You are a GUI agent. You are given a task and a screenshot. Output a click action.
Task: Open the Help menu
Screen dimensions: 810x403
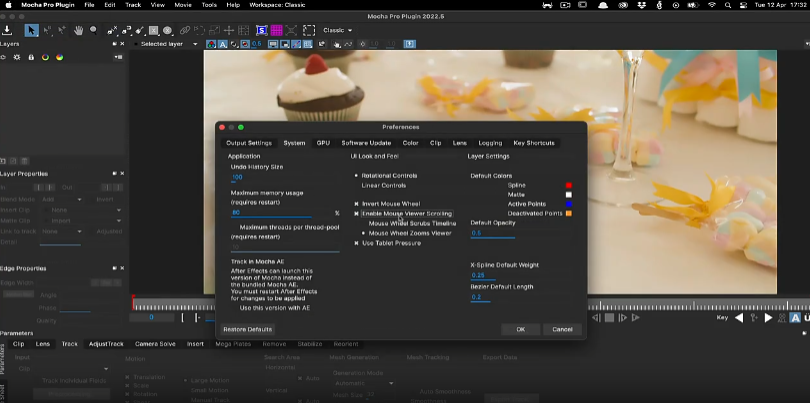click(x=233, y=5)
